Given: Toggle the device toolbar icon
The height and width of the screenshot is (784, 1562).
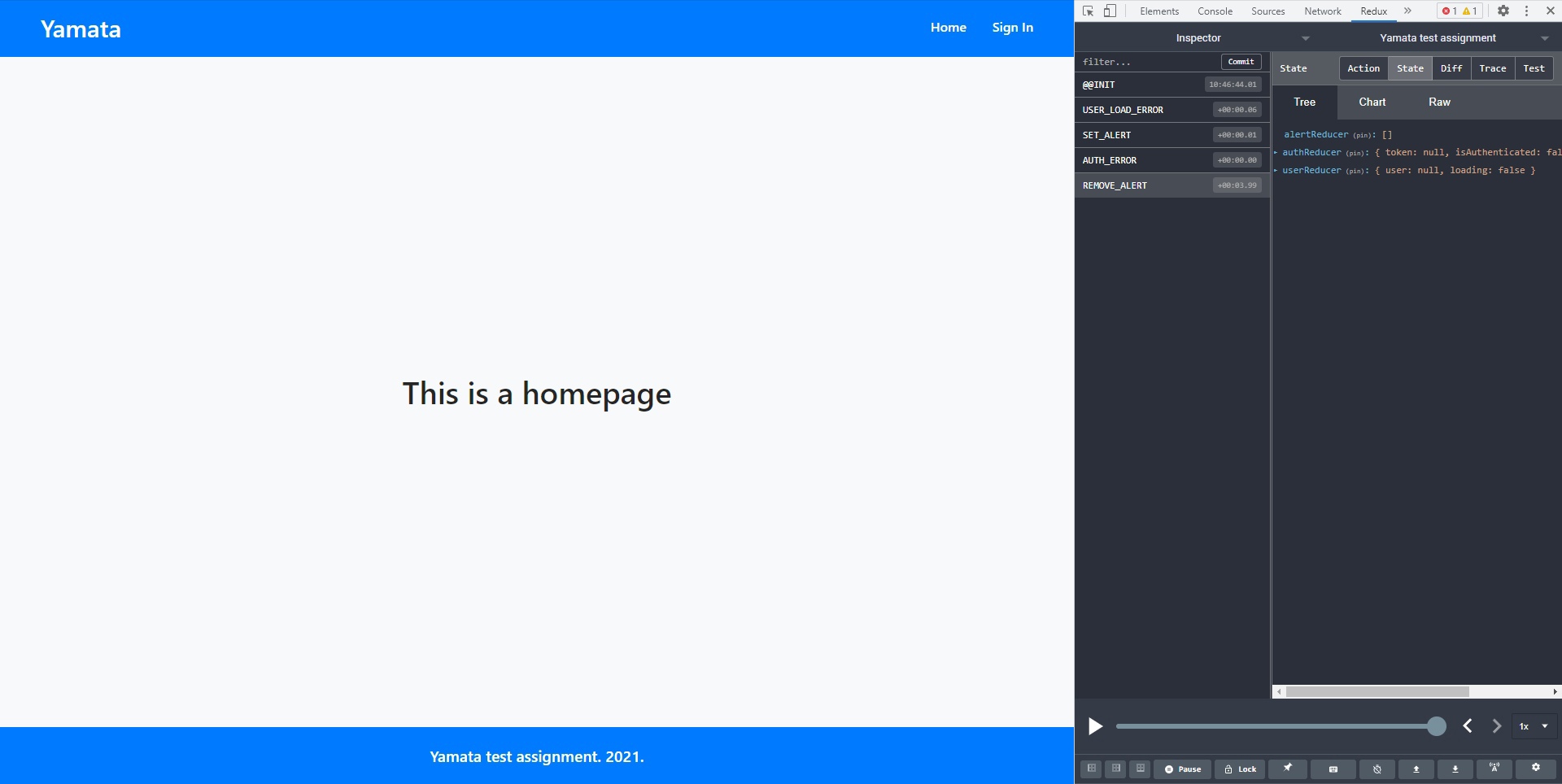Looking at the screenshot, I should tap(1110, 11).
